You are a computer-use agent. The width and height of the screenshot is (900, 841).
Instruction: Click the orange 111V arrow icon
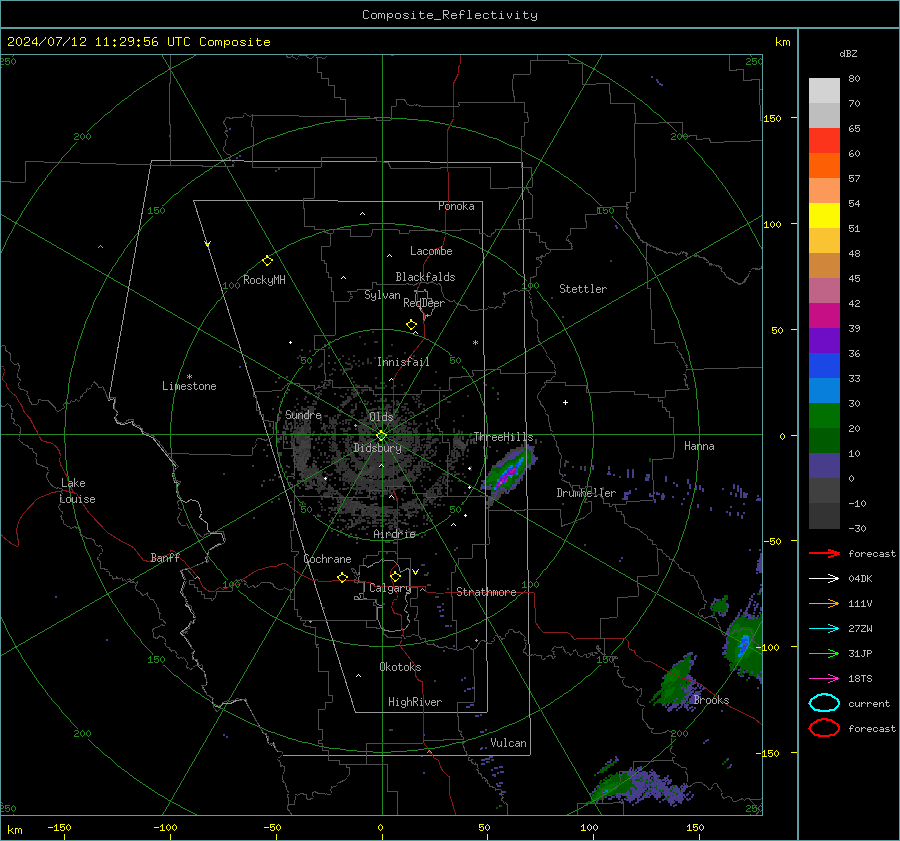tap(824, 603)
